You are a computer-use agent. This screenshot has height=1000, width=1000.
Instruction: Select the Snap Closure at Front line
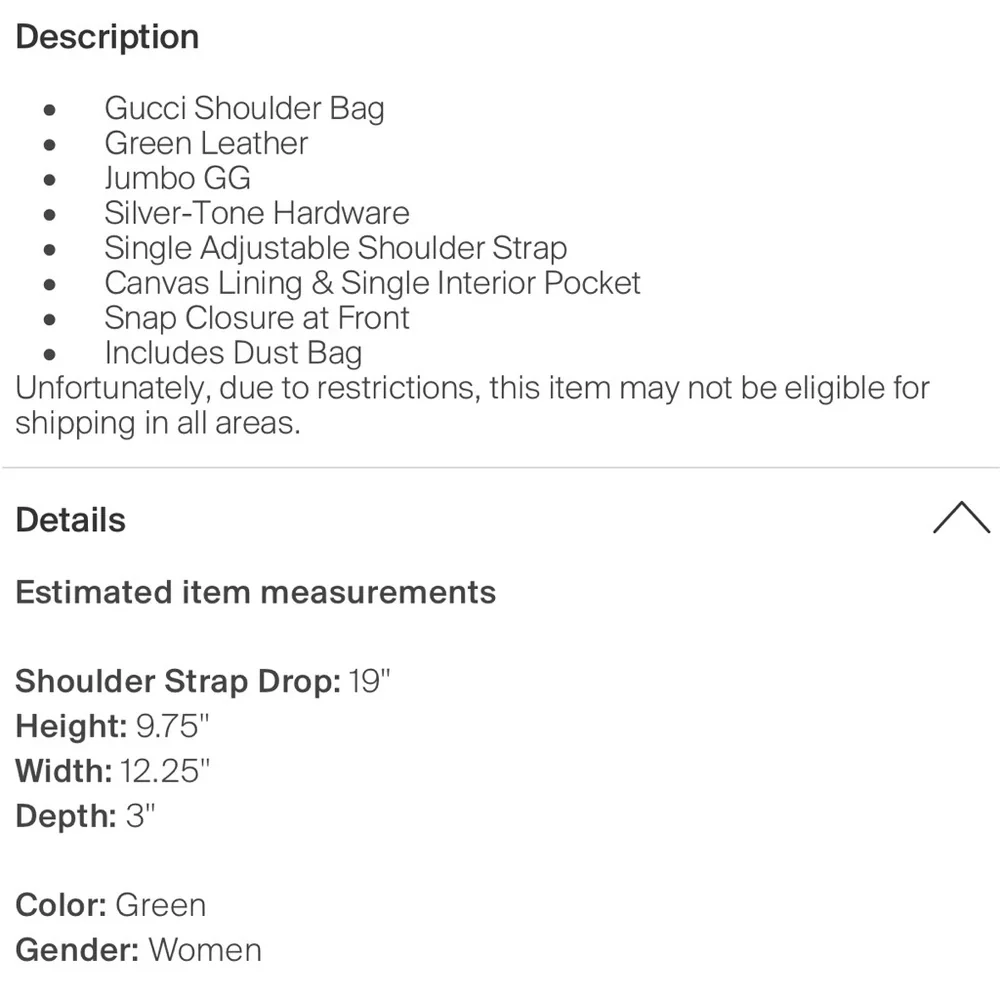click(257, 318)
